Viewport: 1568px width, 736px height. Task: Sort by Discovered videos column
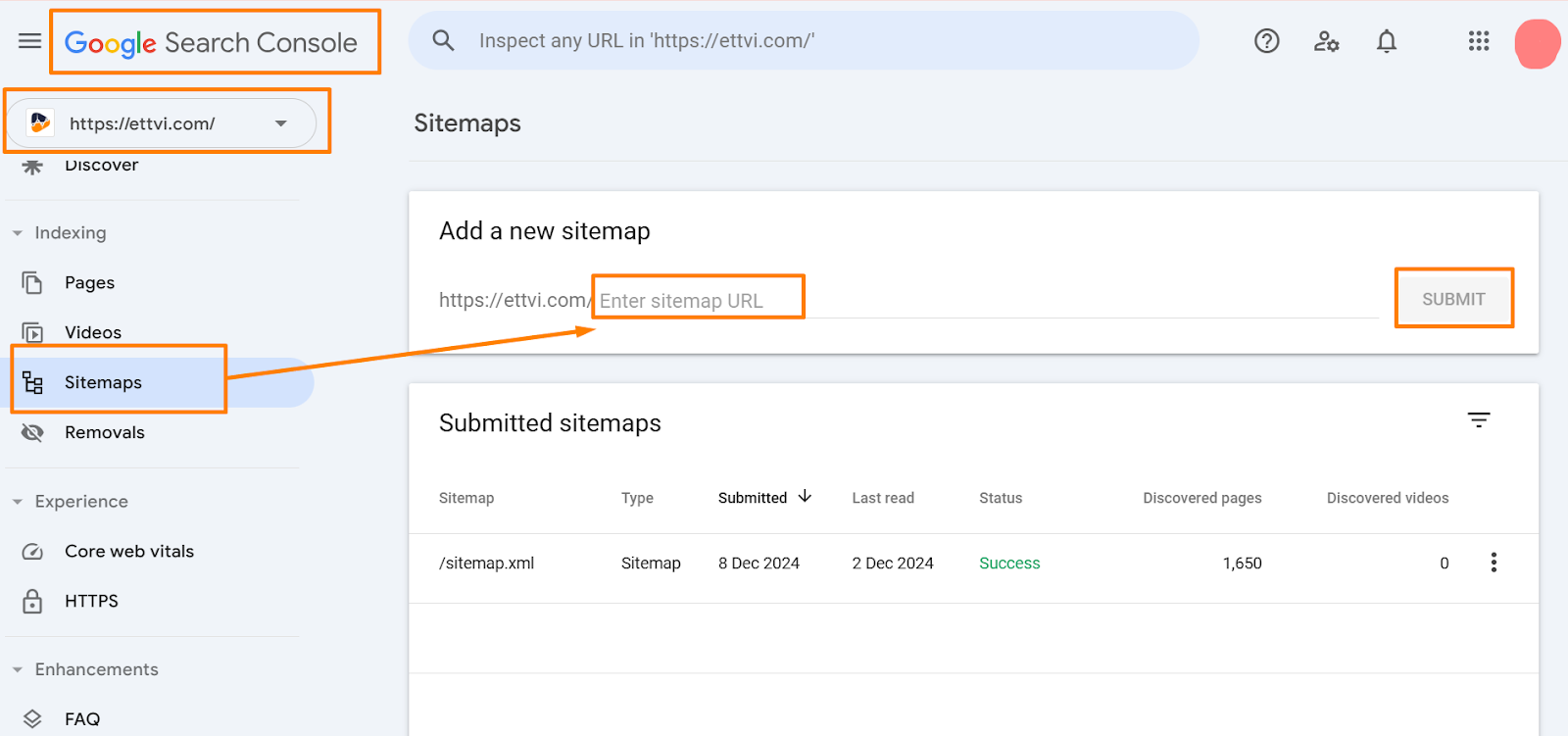(1388, 498)
